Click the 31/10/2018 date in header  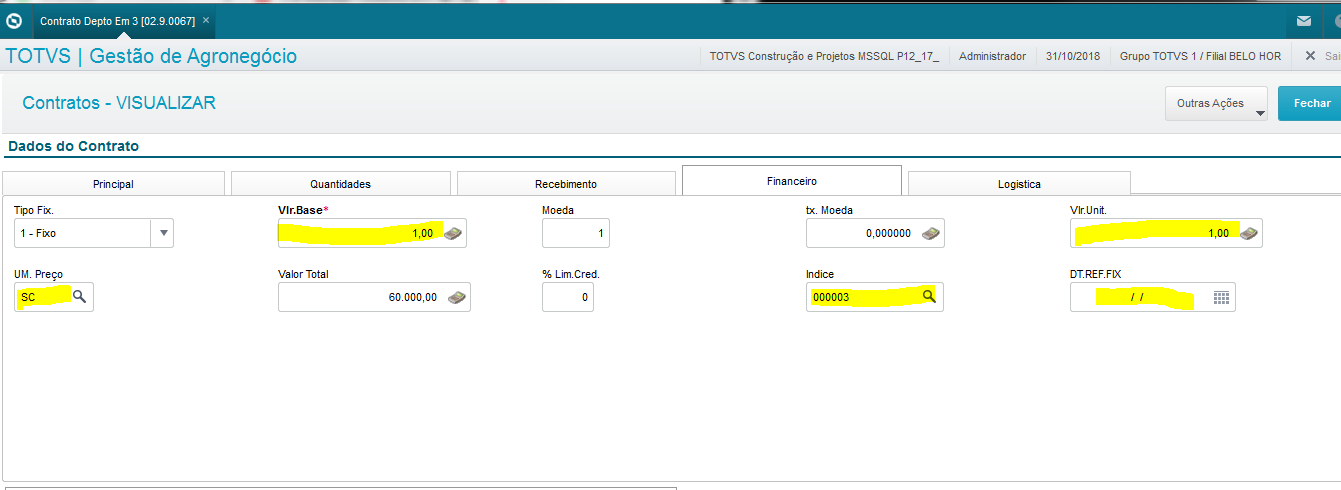(1072, 56)
